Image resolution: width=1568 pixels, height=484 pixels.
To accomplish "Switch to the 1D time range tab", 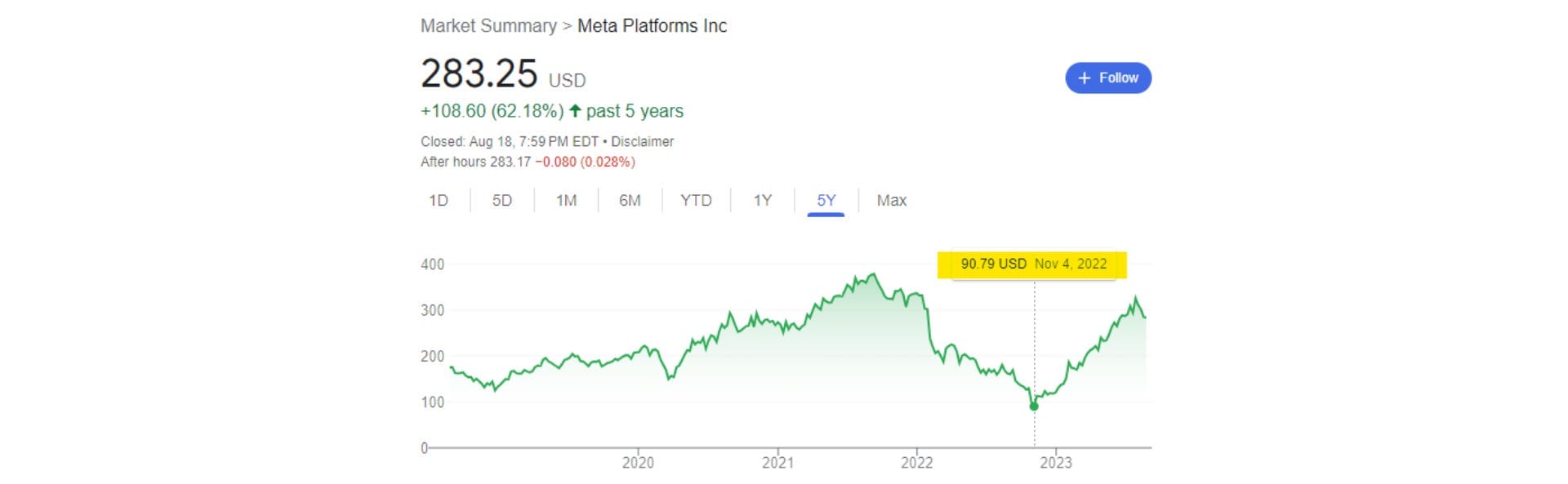I will pyautogui.click(x=439, y=201).
